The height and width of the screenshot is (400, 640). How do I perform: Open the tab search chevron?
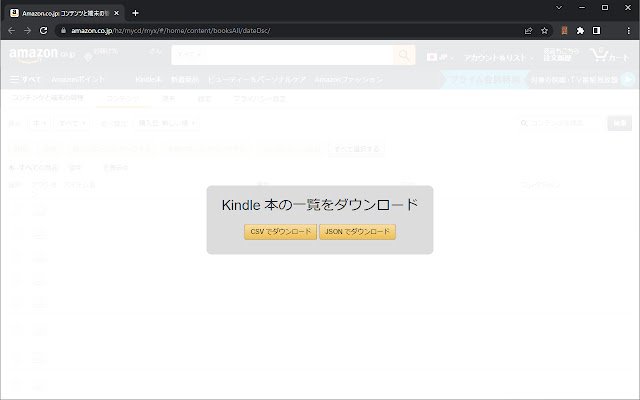coord(559,7)
